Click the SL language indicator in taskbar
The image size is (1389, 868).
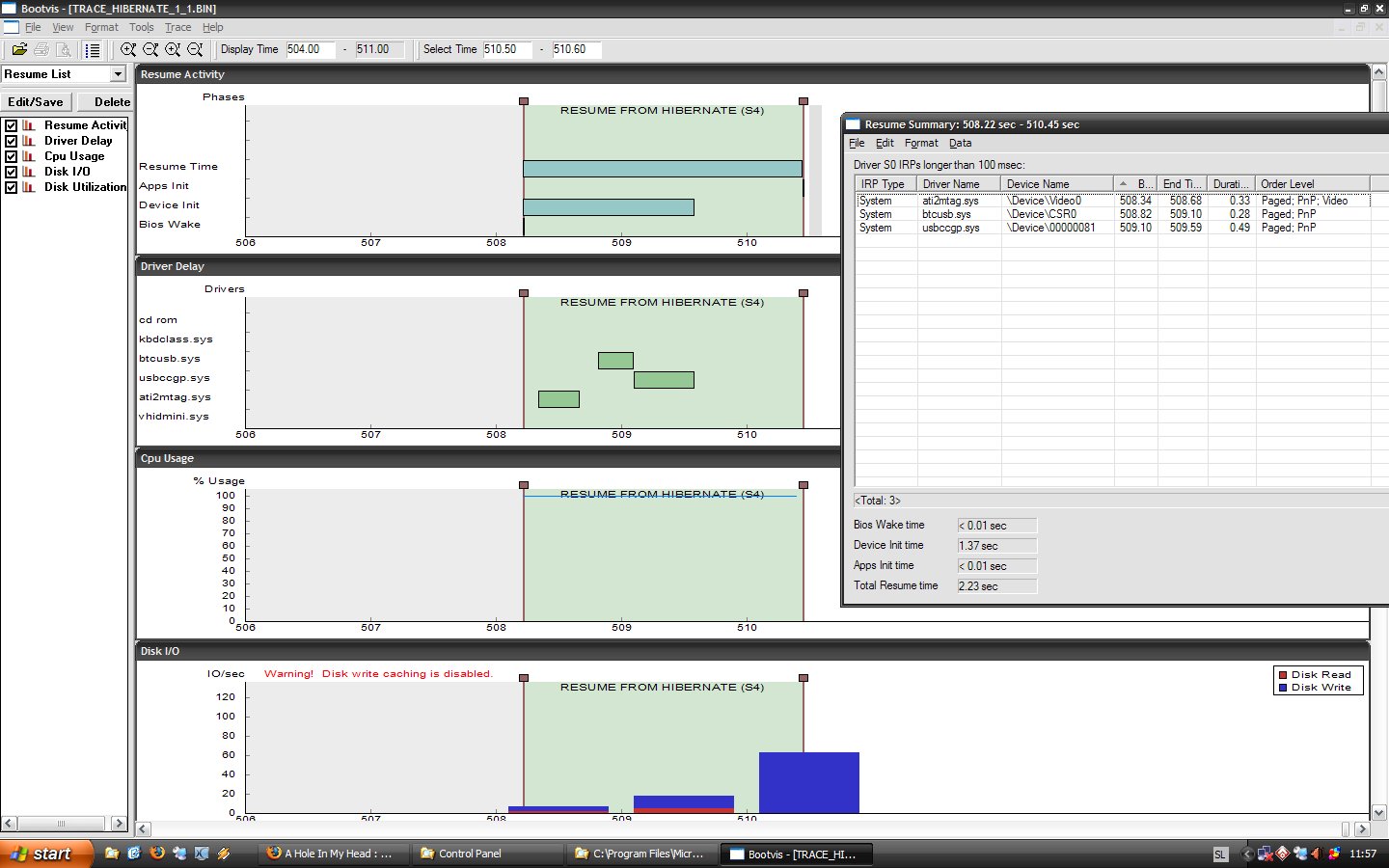[x=1220, y=854]
